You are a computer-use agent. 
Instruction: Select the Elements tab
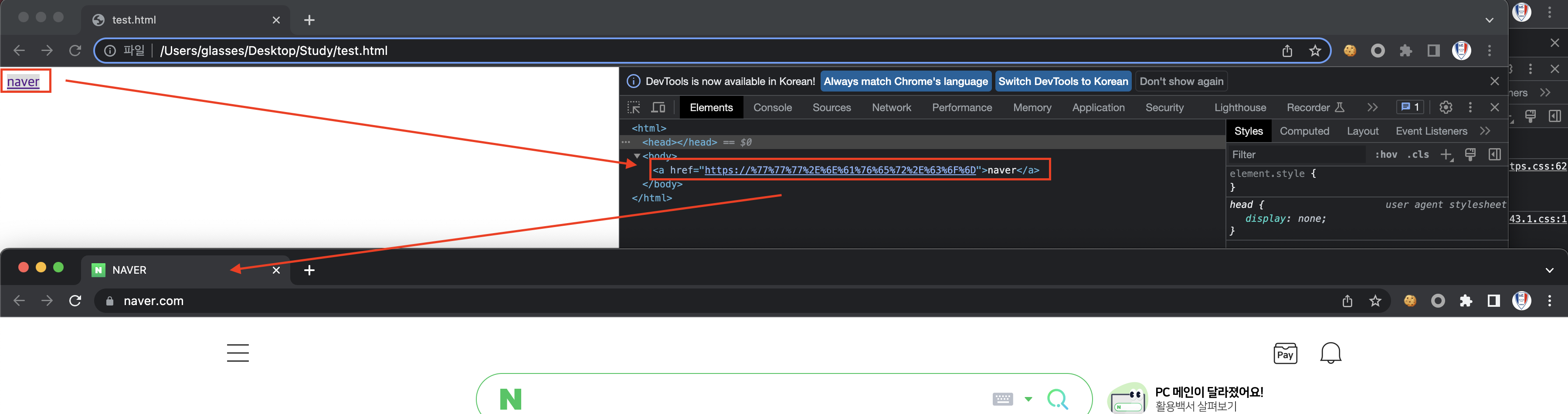pos(711,107)
